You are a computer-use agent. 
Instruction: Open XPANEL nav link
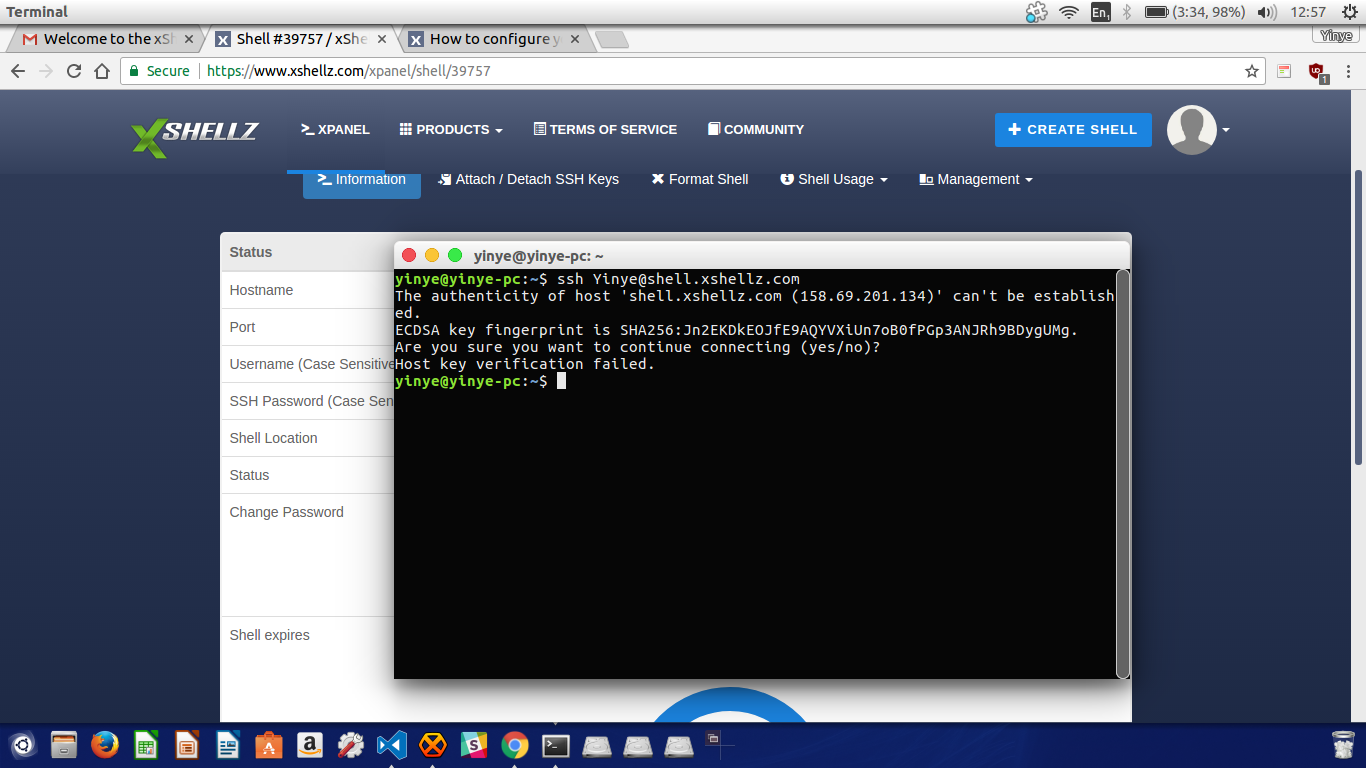click(x=335, y=130)
